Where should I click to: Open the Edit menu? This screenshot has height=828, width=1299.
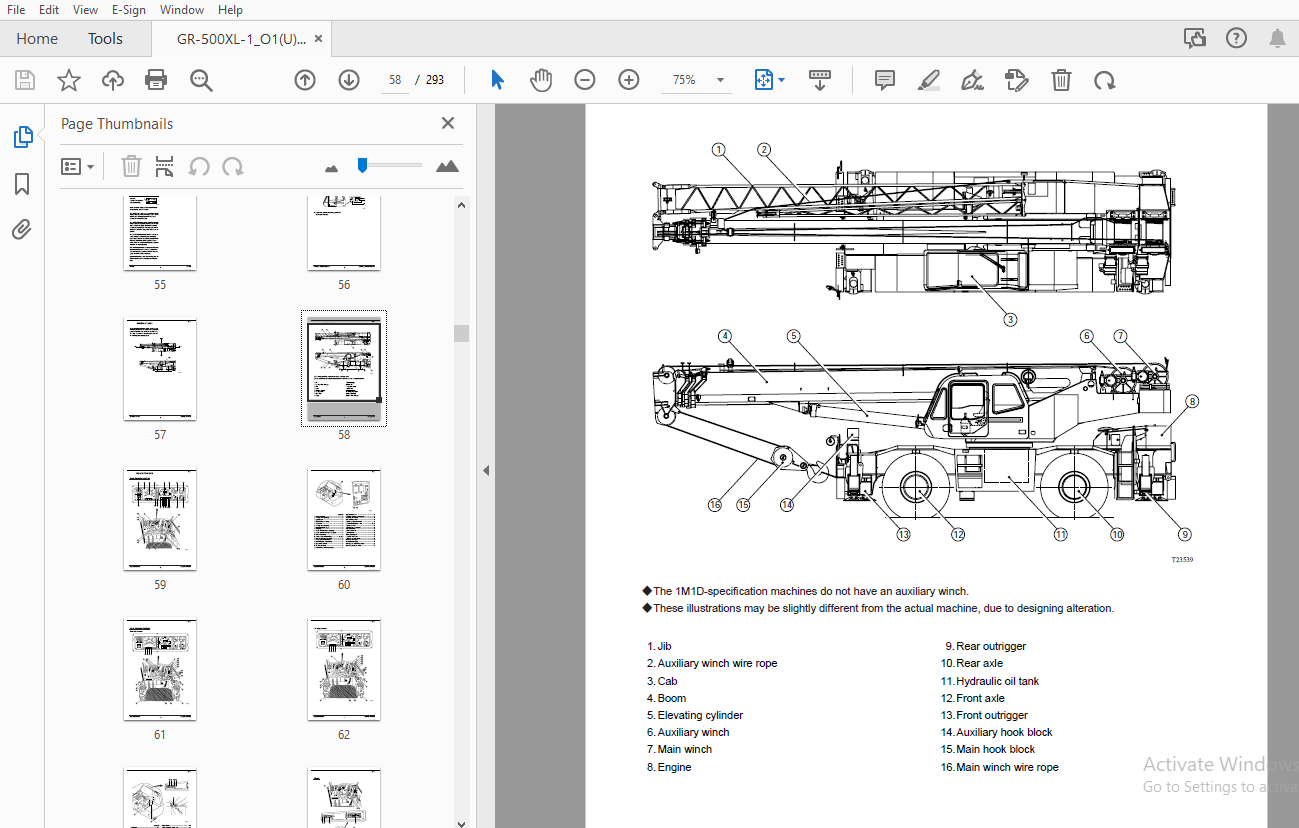[x=49, y=9]
